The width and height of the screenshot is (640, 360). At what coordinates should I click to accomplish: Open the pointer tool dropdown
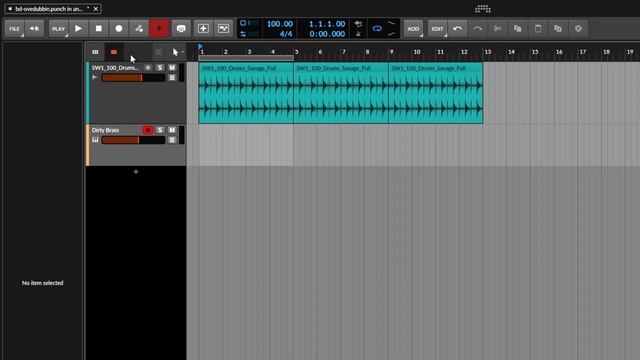pyautogui.click(x=177, y=52)
